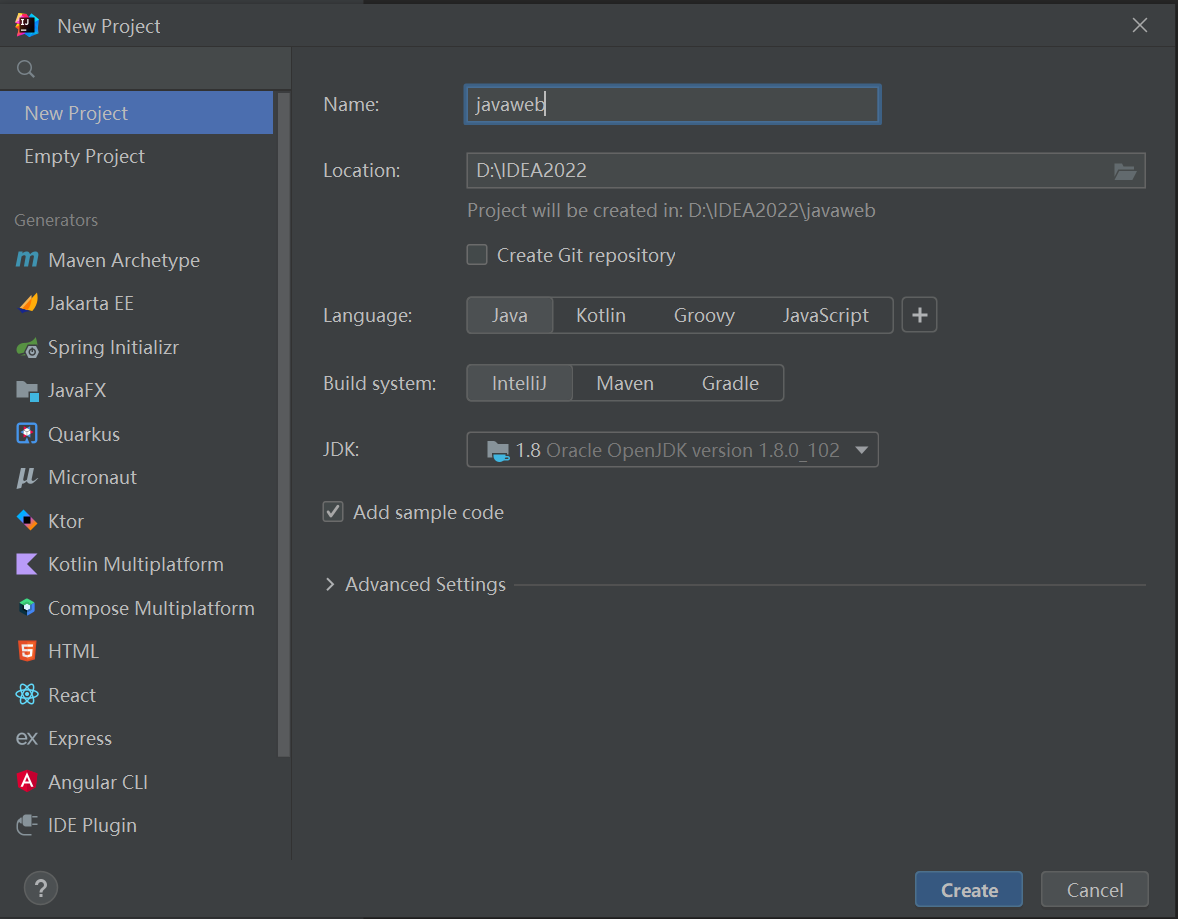The height and width of the screenshot is (919, 1178).
Task: Choose Kotlin Multiplatform generator label
Action: point(136,564)
